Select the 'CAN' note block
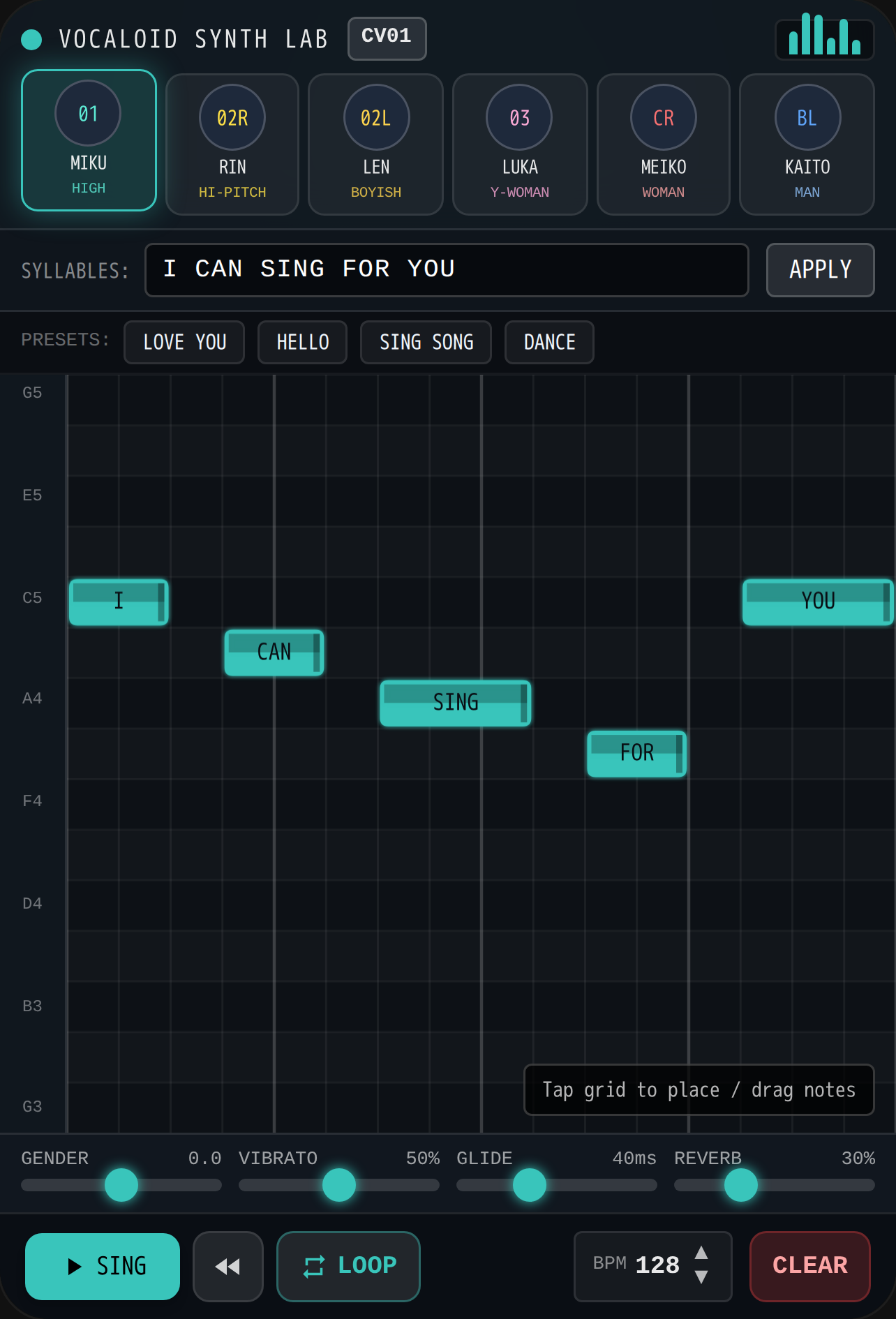896x1319 pixels. [x=274, y=653]
